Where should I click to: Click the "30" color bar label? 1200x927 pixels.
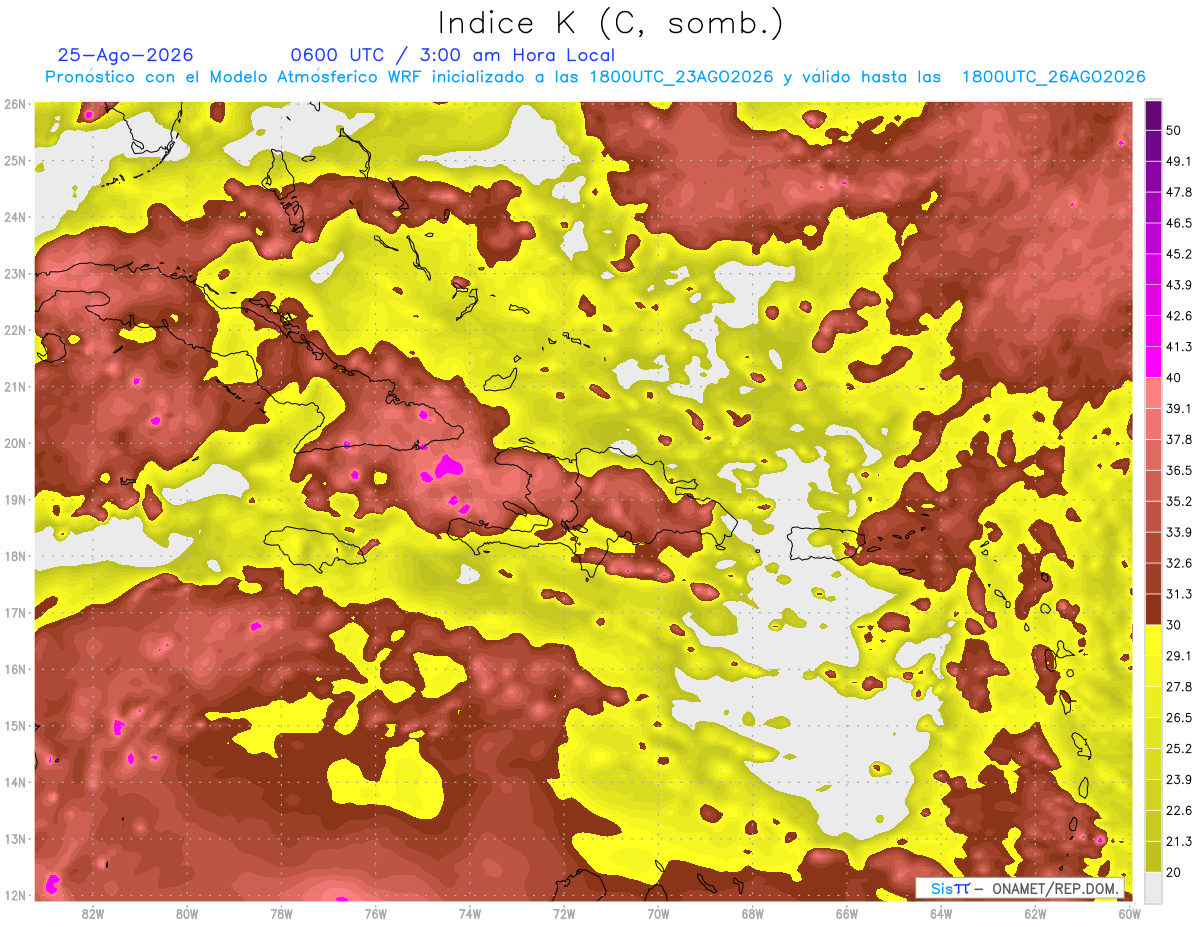pos(1175,625)
